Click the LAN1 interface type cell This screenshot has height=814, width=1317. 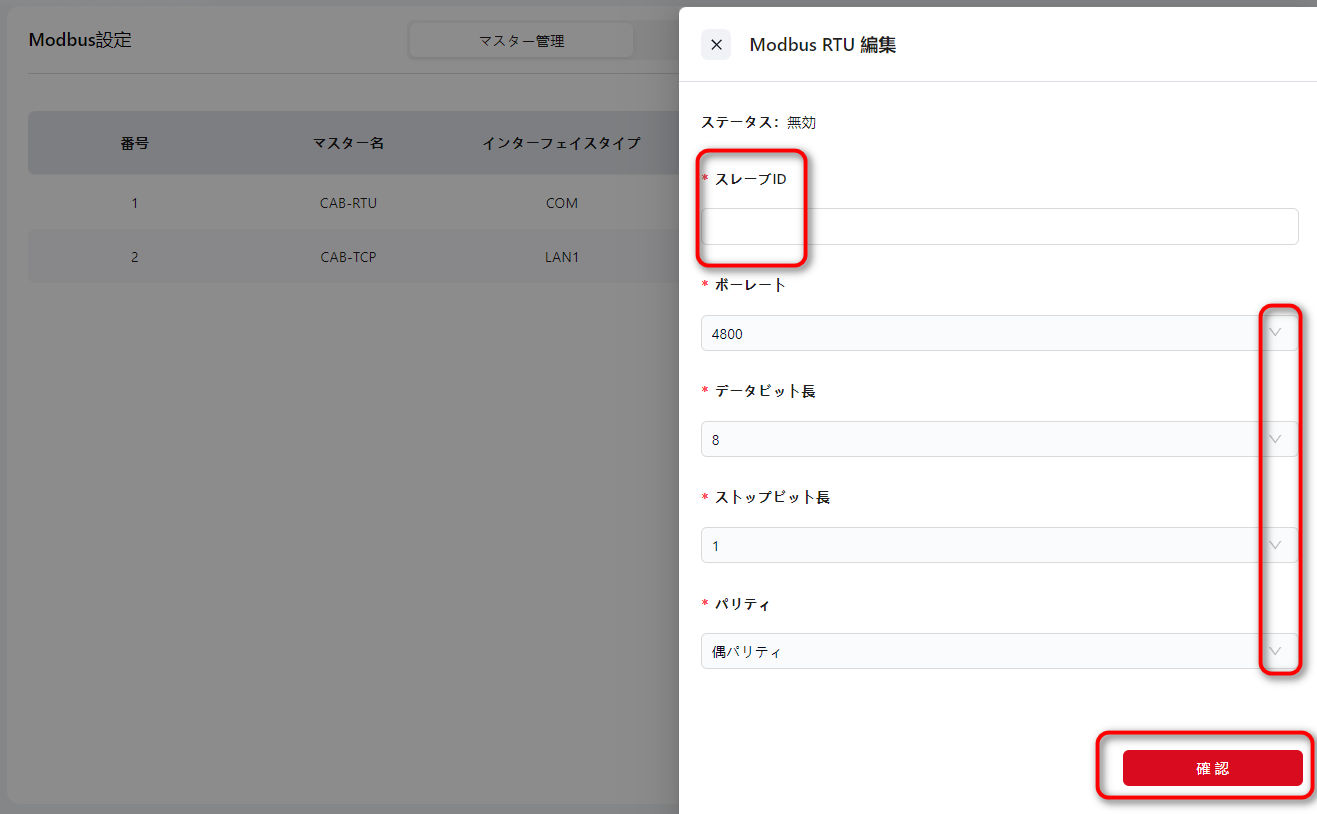pyautogui.click(x=561, y=257)
